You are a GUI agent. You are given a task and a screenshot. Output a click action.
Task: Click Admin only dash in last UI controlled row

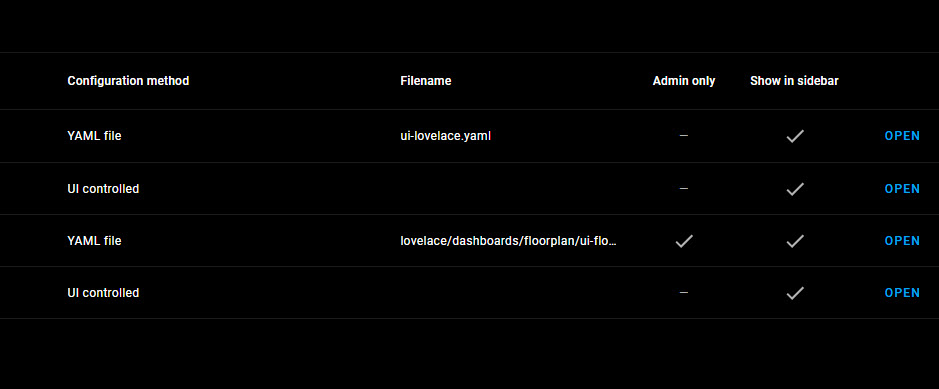coord(684,293)
